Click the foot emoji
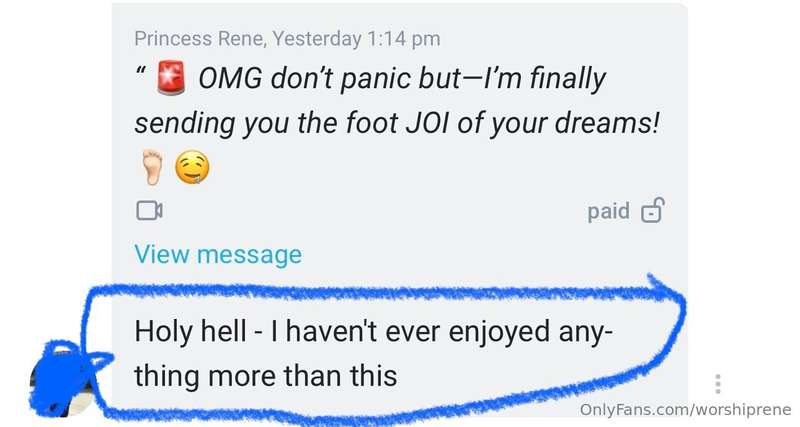Image resolution: width=800 pixels, height=427 pixels. (x=152, y=167)
